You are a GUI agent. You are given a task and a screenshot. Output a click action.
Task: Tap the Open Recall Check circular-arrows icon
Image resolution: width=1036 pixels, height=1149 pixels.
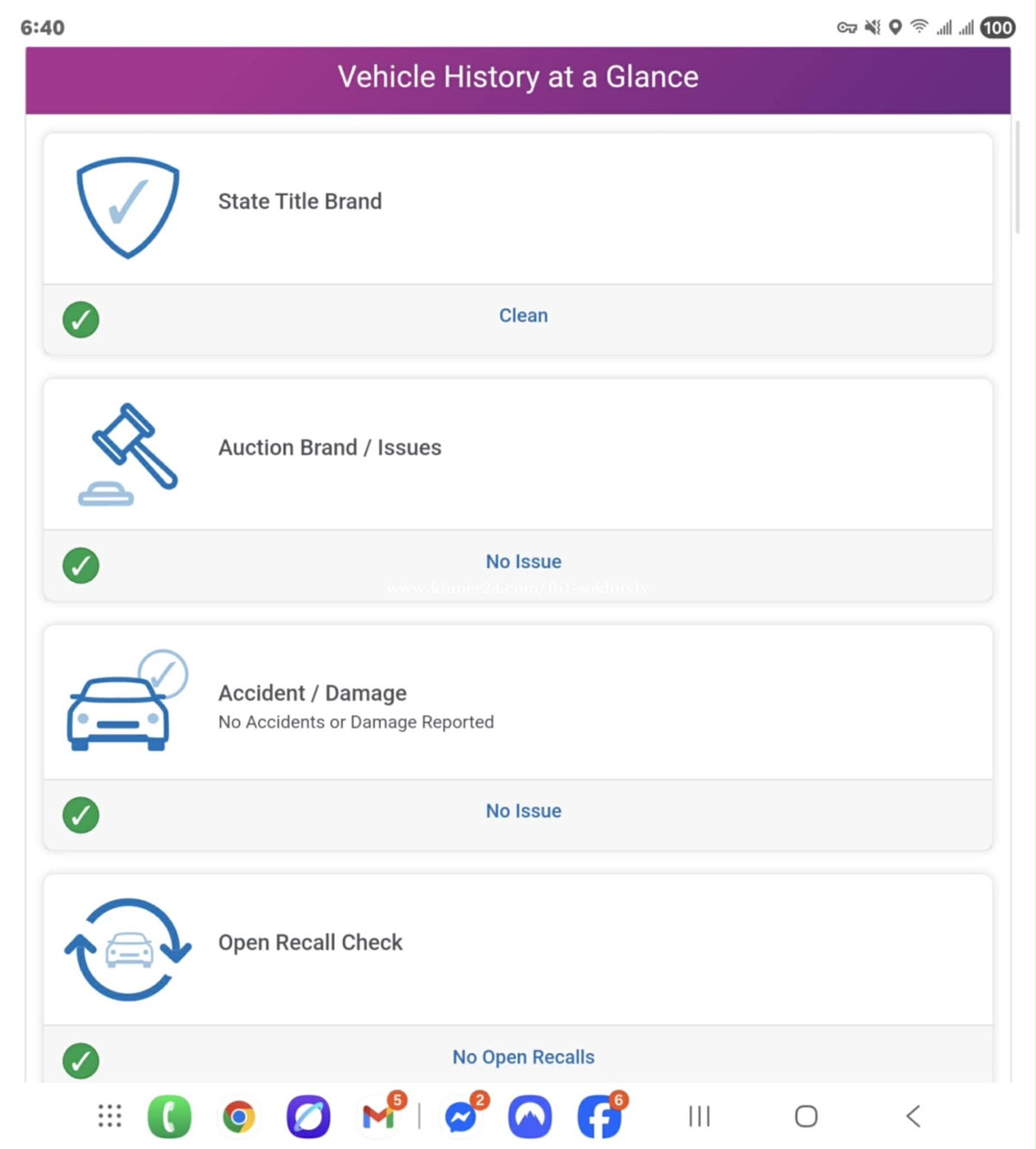pyautogui.click(x=128, y=950)
